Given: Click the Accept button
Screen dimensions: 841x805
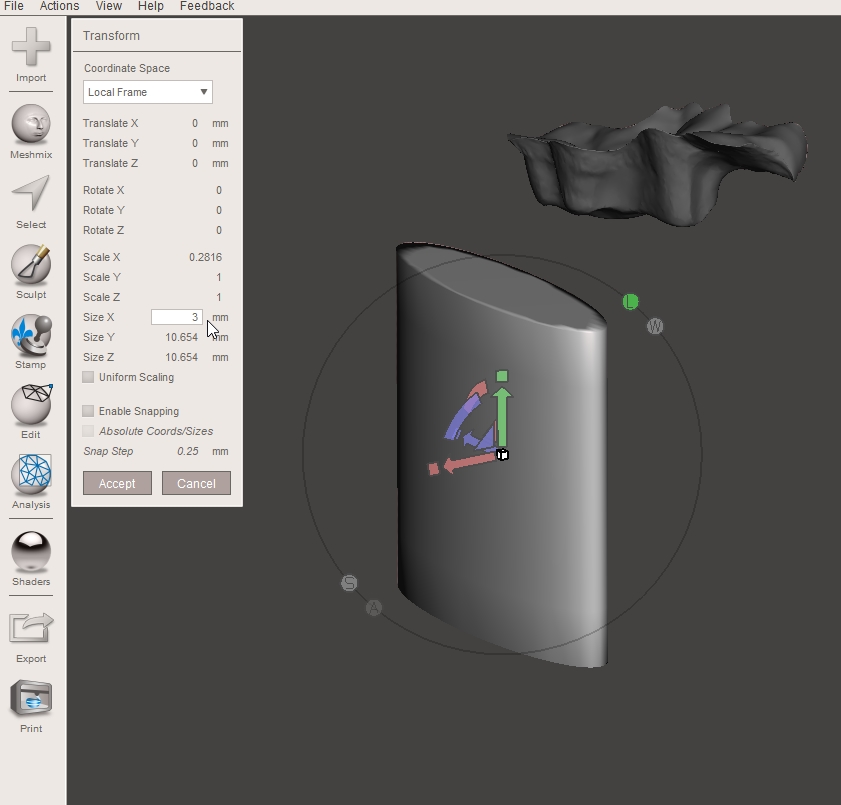Looking at the screenshot, I should coord(117,483).
